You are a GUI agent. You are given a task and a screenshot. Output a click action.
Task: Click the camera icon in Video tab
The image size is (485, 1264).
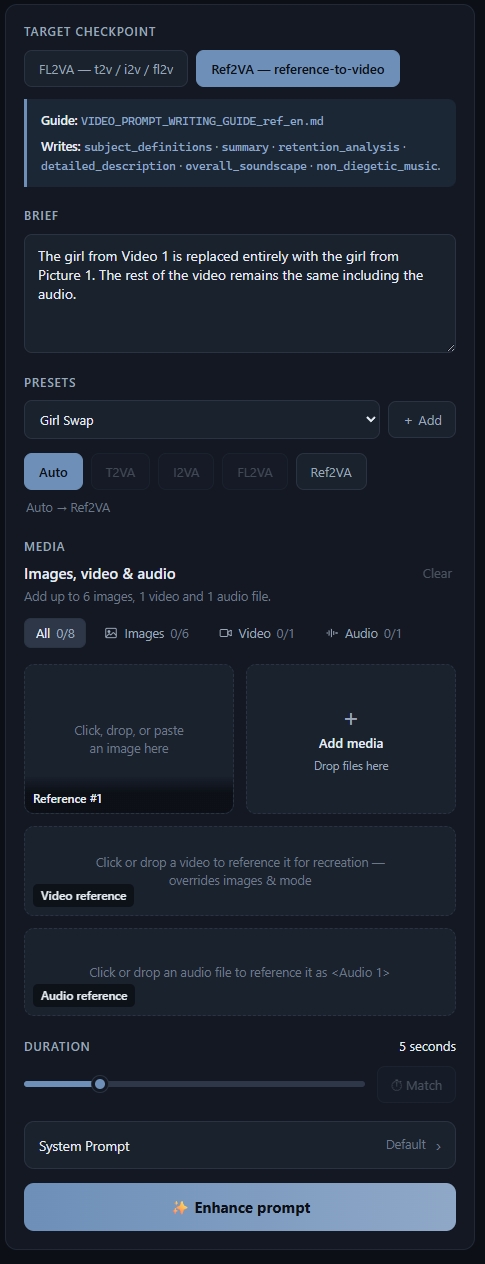[x=225, y=633]
